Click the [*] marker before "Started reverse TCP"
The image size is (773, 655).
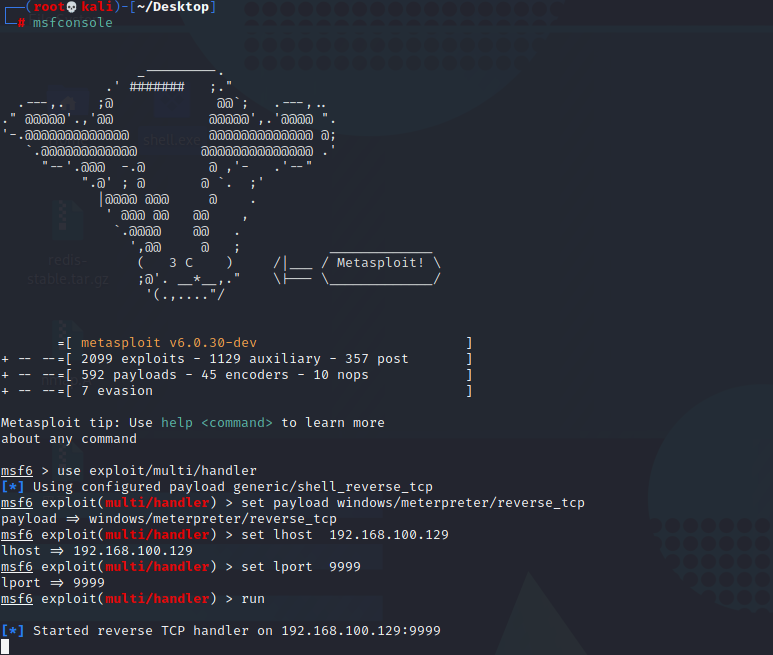pyautogui.click(x=13, y=630)
